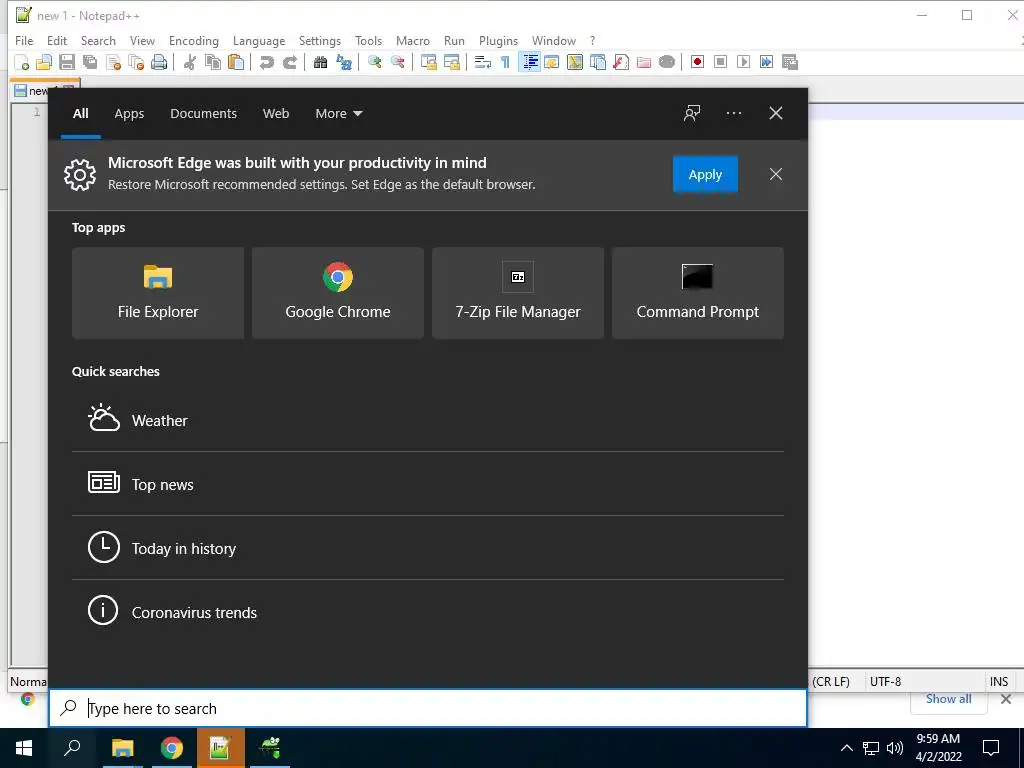Click the Close All toolbar icon
Image resolution: width=1024 pixels, height=768 pixels.
click(x=136, y=62)
